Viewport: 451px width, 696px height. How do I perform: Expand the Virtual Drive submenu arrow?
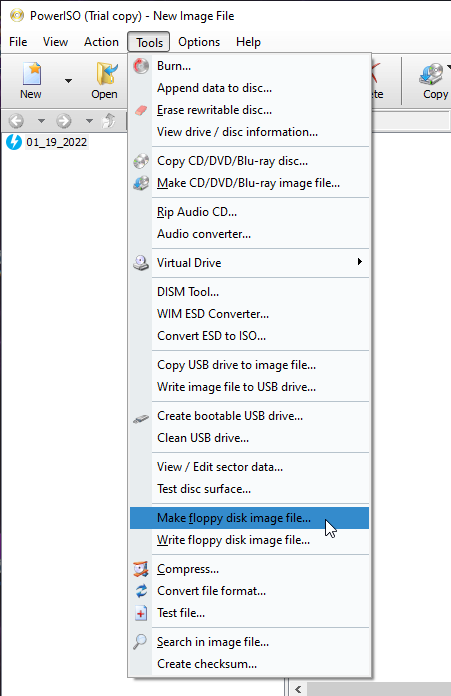click(360, 262)
